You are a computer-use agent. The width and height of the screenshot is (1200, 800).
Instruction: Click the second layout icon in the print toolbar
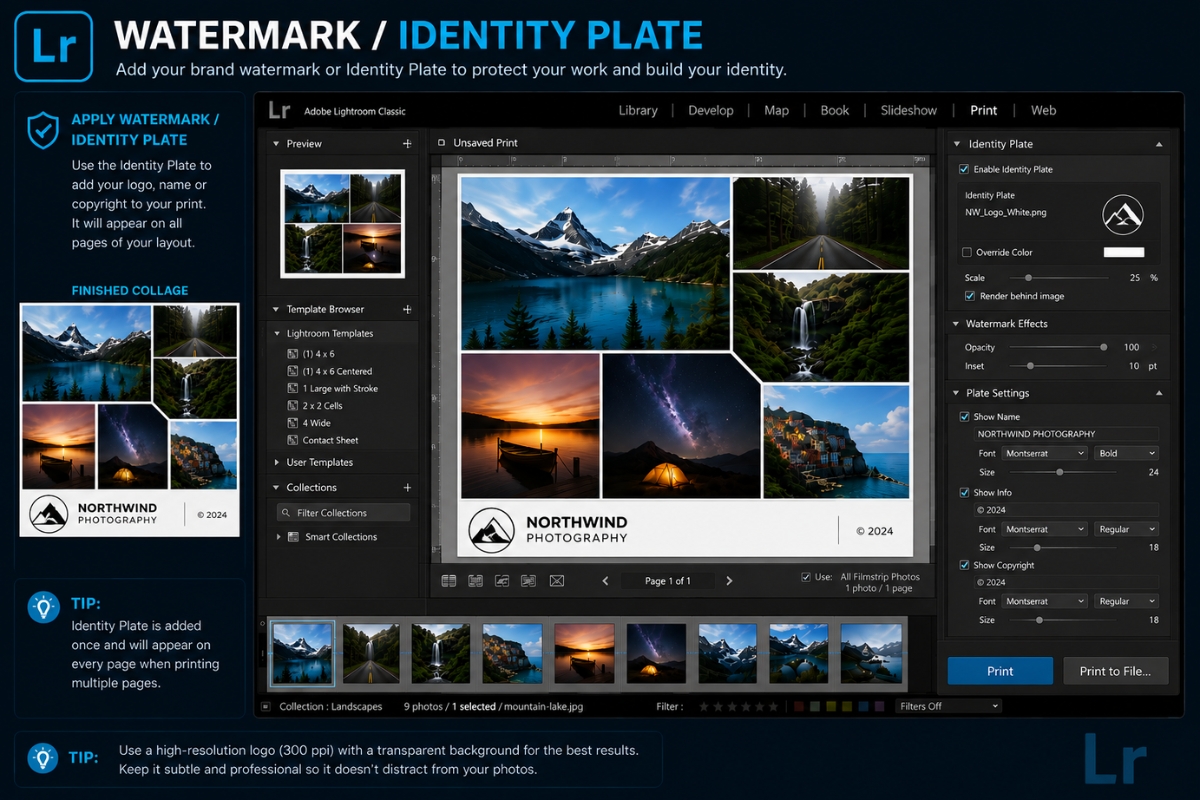pos(476,581)
